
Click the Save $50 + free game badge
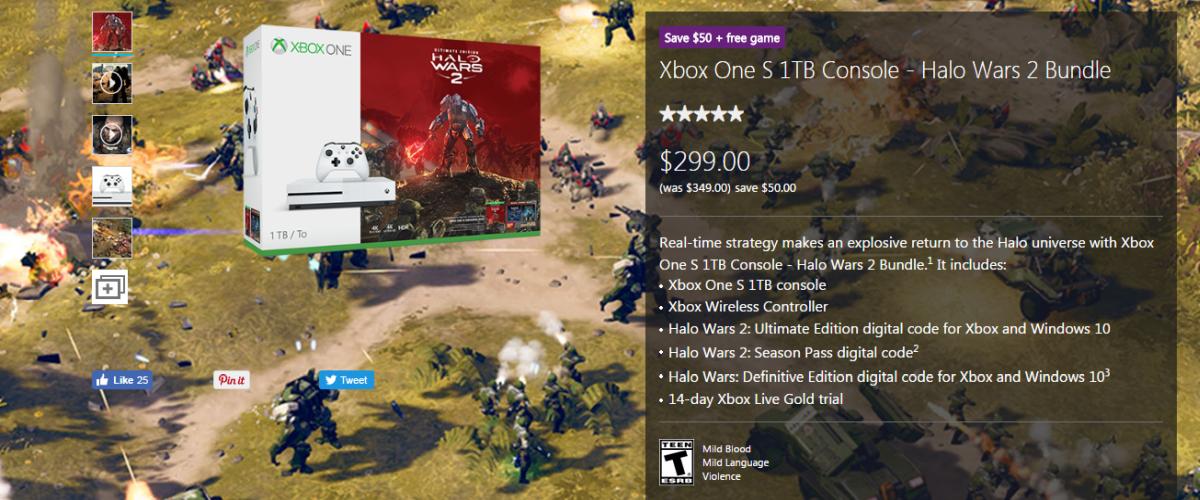723,37
